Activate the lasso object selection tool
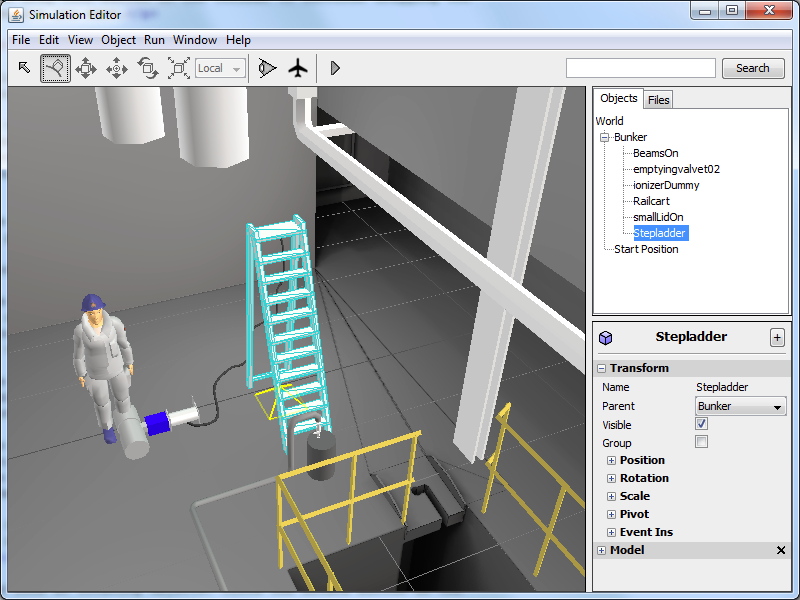The height and width of the screenshot is (600, 800). [55, 68]
